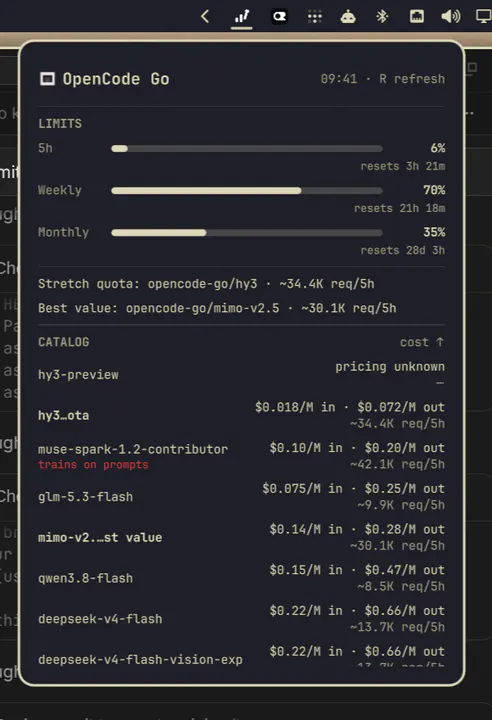Click the R refresh label

(x=412, y=79)
